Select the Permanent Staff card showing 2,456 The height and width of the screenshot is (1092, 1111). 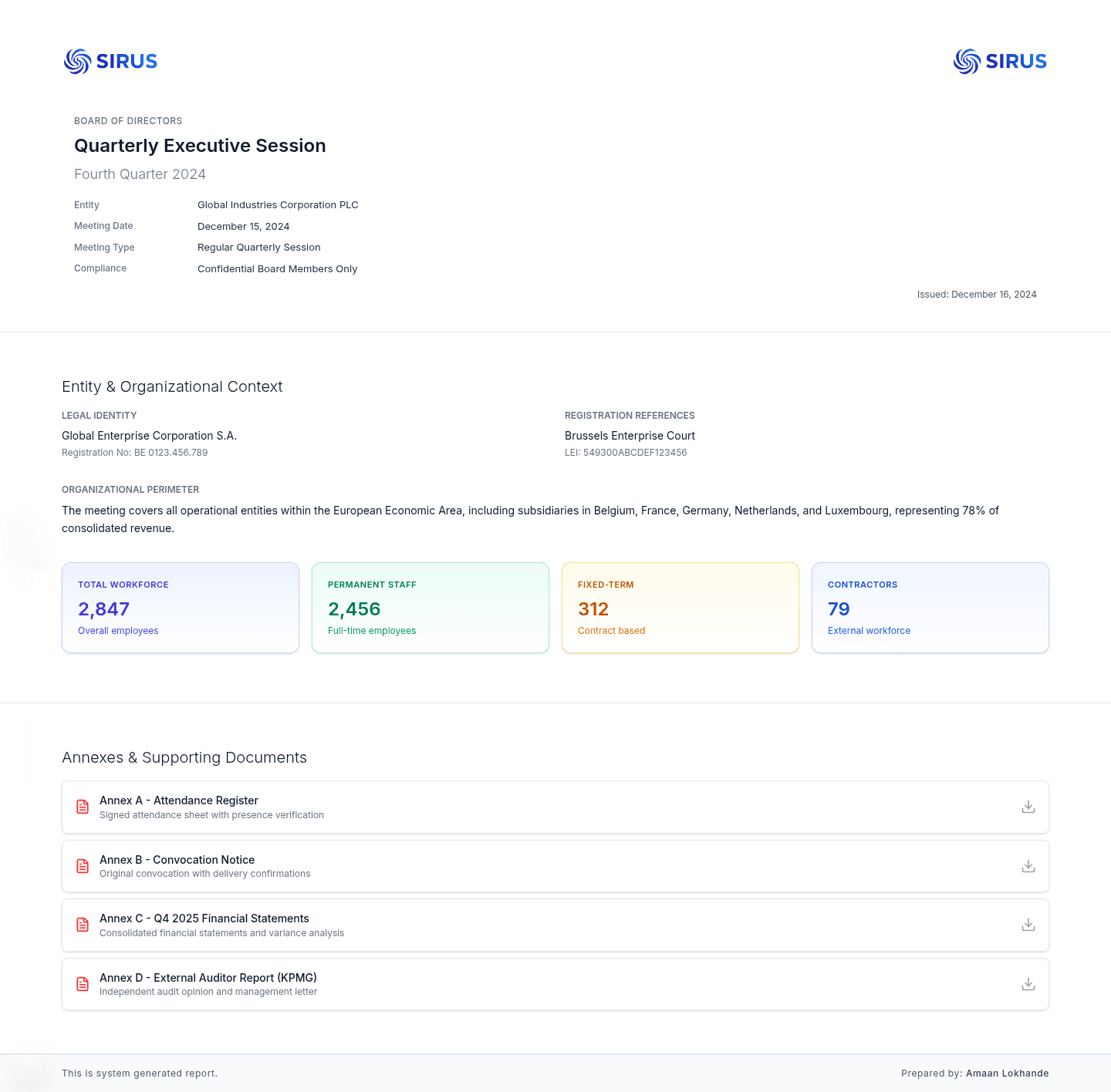tap(430, 608)
